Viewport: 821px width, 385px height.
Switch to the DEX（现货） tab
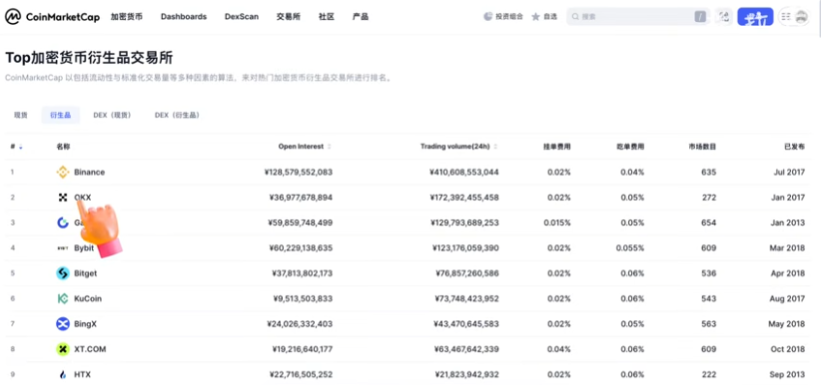(112, 115)
